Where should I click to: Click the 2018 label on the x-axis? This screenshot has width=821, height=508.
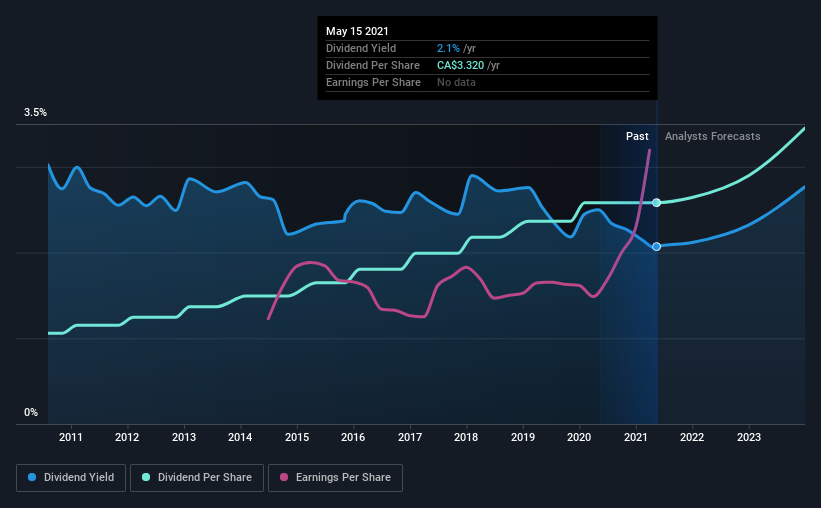(x=466, y=437)
